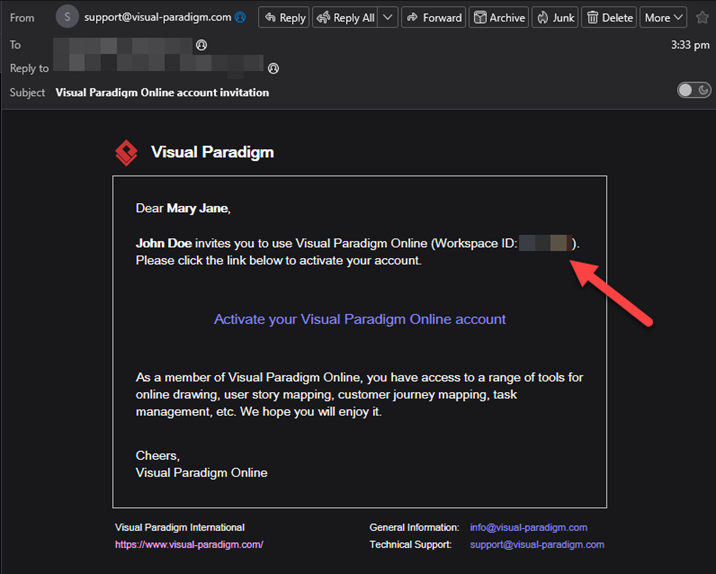Forward this email
The width and height of the screenshot is (716, 574).
(x=433, y=17)
